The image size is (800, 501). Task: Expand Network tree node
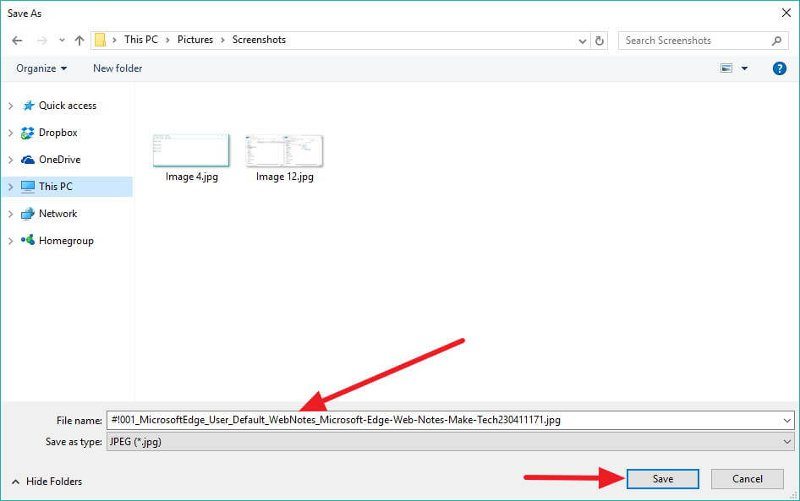10,214
